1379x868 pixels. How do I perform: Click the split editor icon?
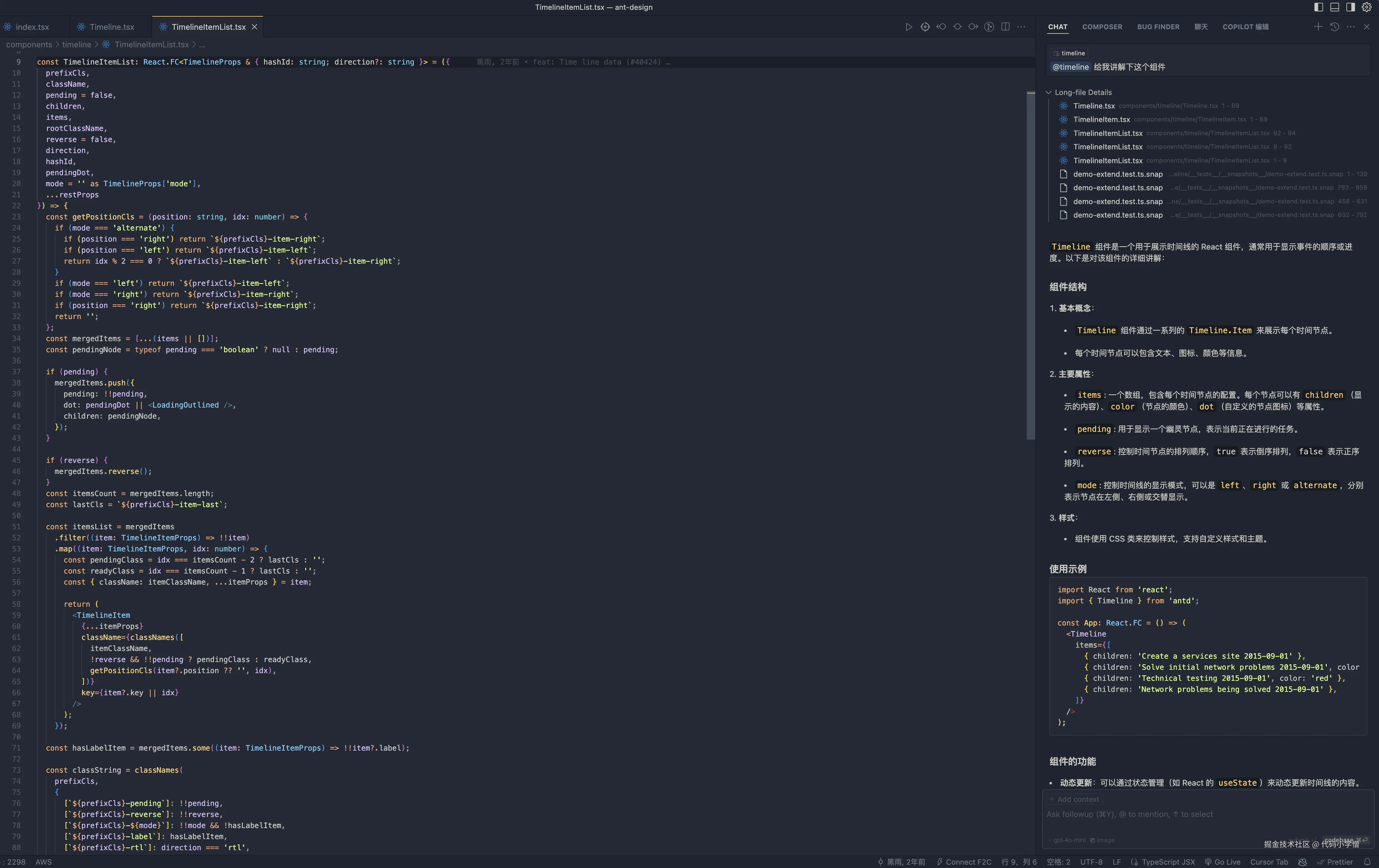[x=1005, y=27]
